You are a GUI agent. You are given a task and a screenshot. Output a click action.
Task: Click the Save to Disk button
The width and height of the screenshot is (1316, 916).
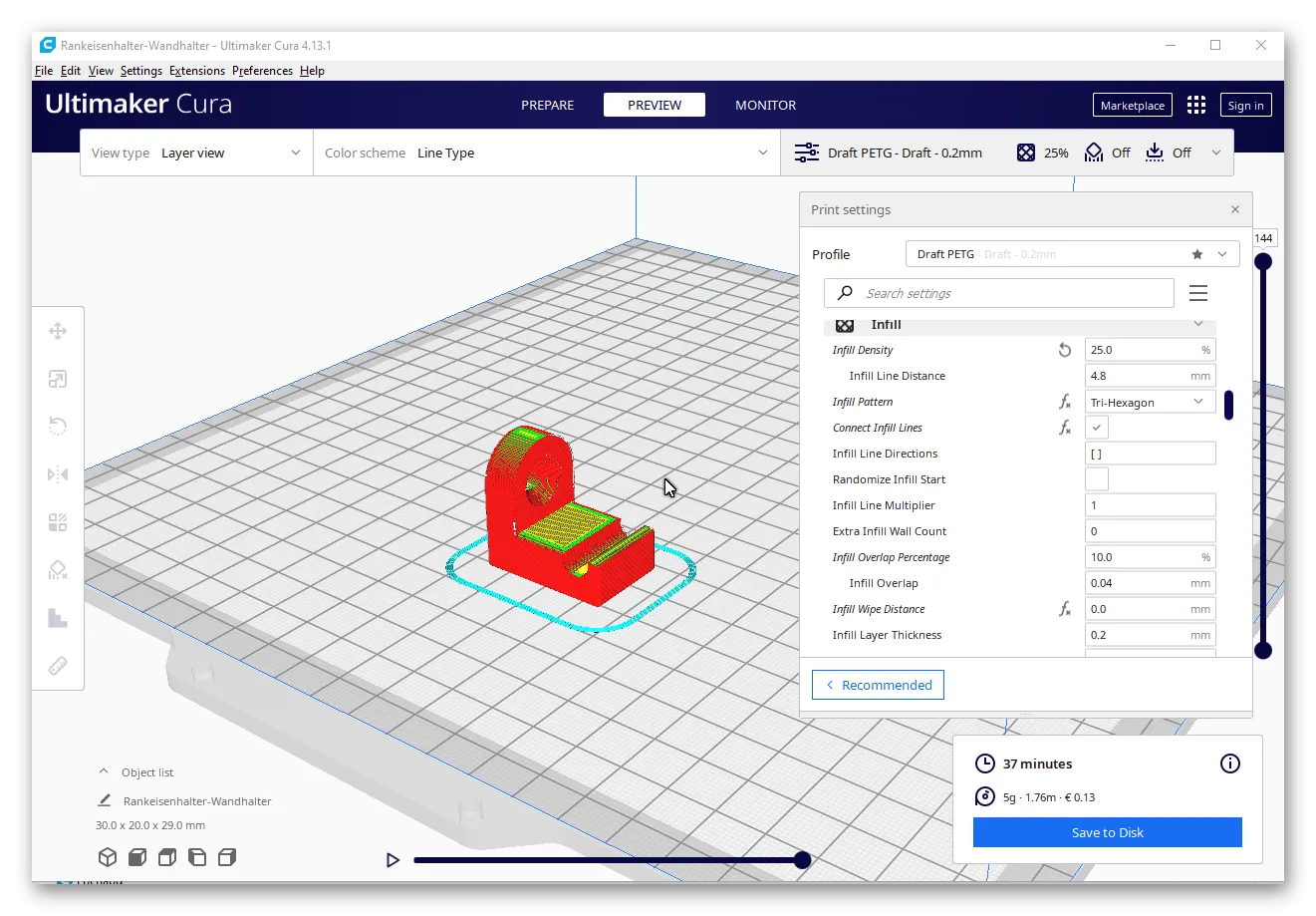(1107, 832)
